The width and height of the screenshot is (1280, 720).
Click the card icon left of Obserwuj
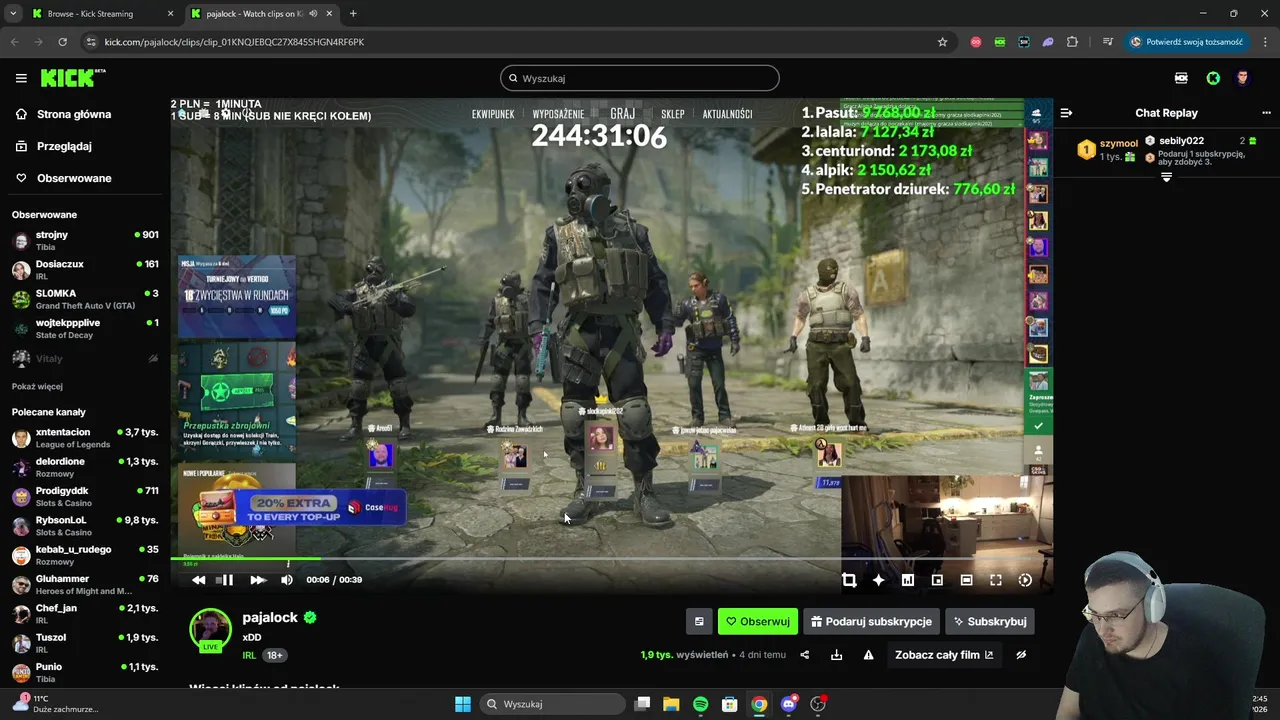pos(699,621)
